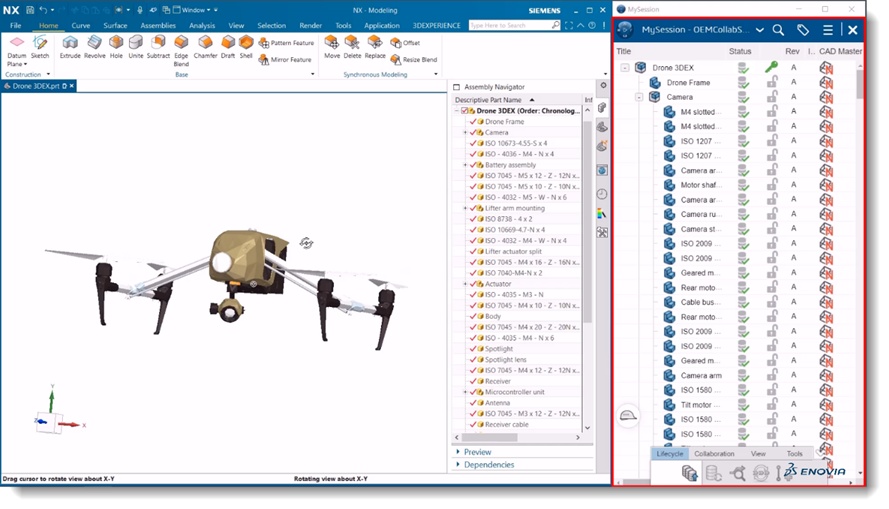Viewport: 889px width, 509px height.
Task: Open the Sketch tool
Action: click(x=40, y=47)
